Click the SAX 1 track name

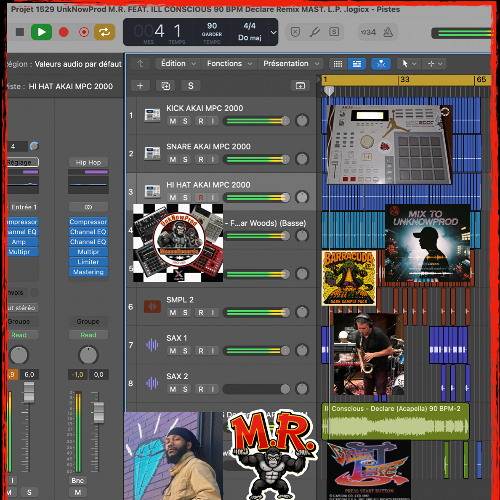177,338
